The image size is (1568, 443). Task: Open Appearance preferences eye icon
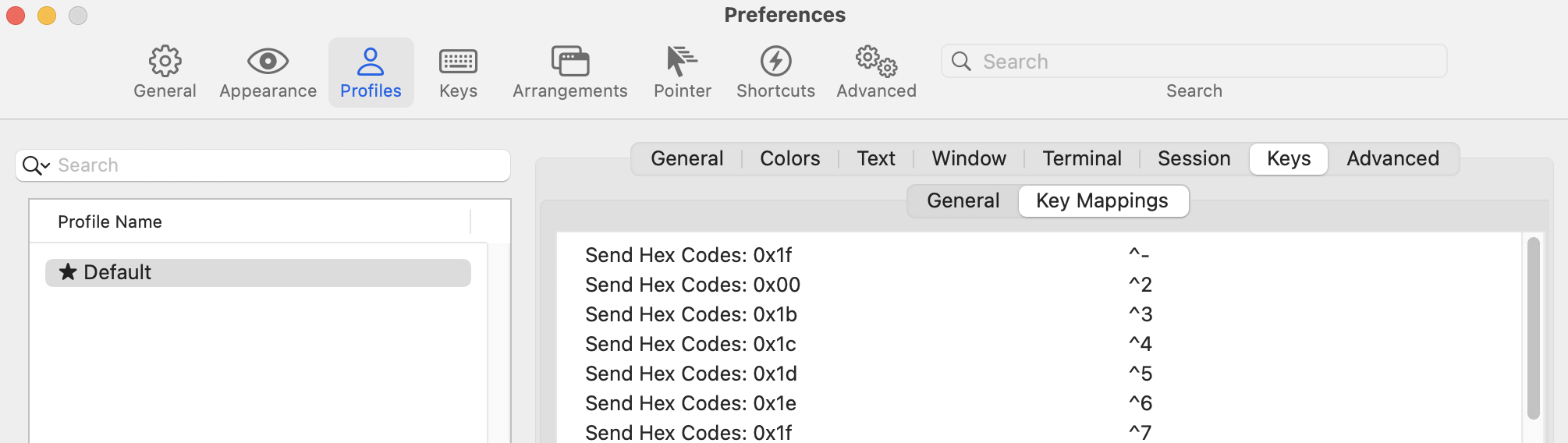[x=268, y=61]
